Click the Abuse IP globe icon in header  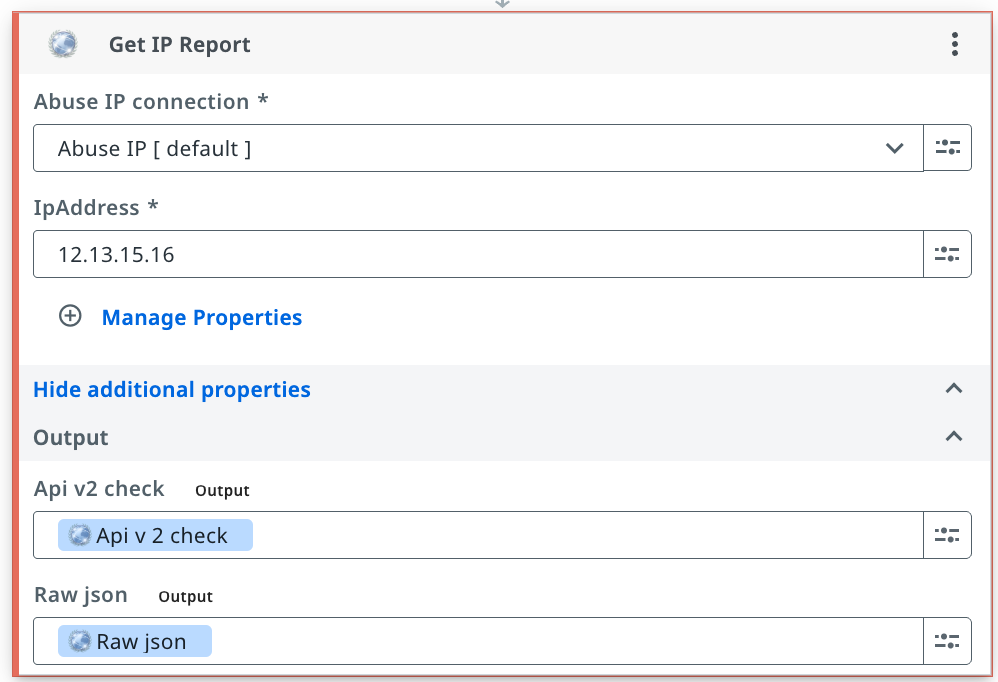point(63,45)
